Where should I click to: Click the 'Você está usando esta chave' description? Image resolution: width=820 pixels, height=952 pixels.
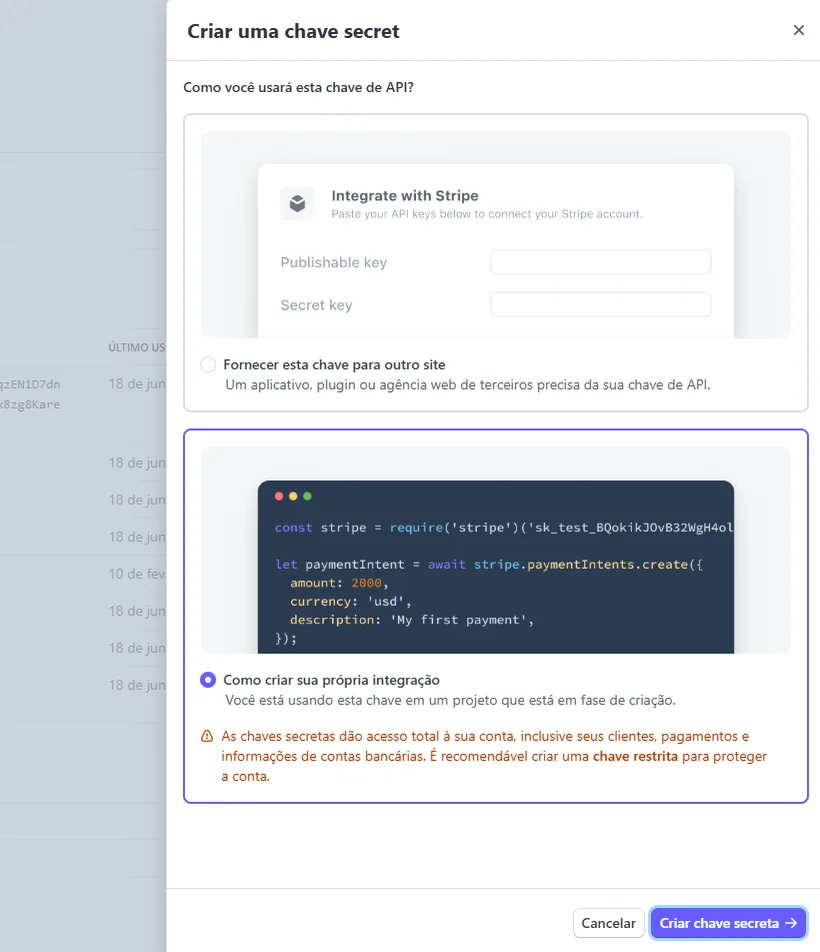coord(450,701)
